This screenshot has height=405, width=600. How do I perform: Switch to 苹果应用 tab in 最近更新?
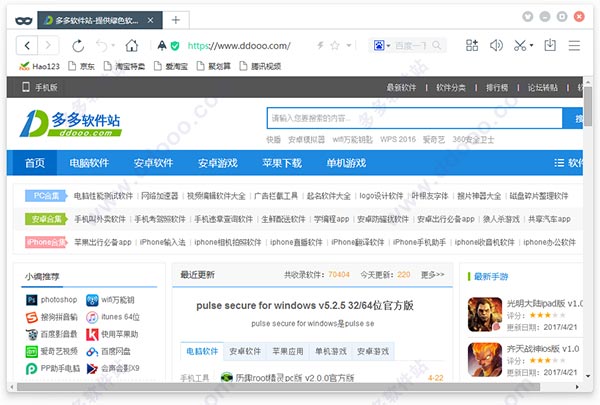pos(288,351)
